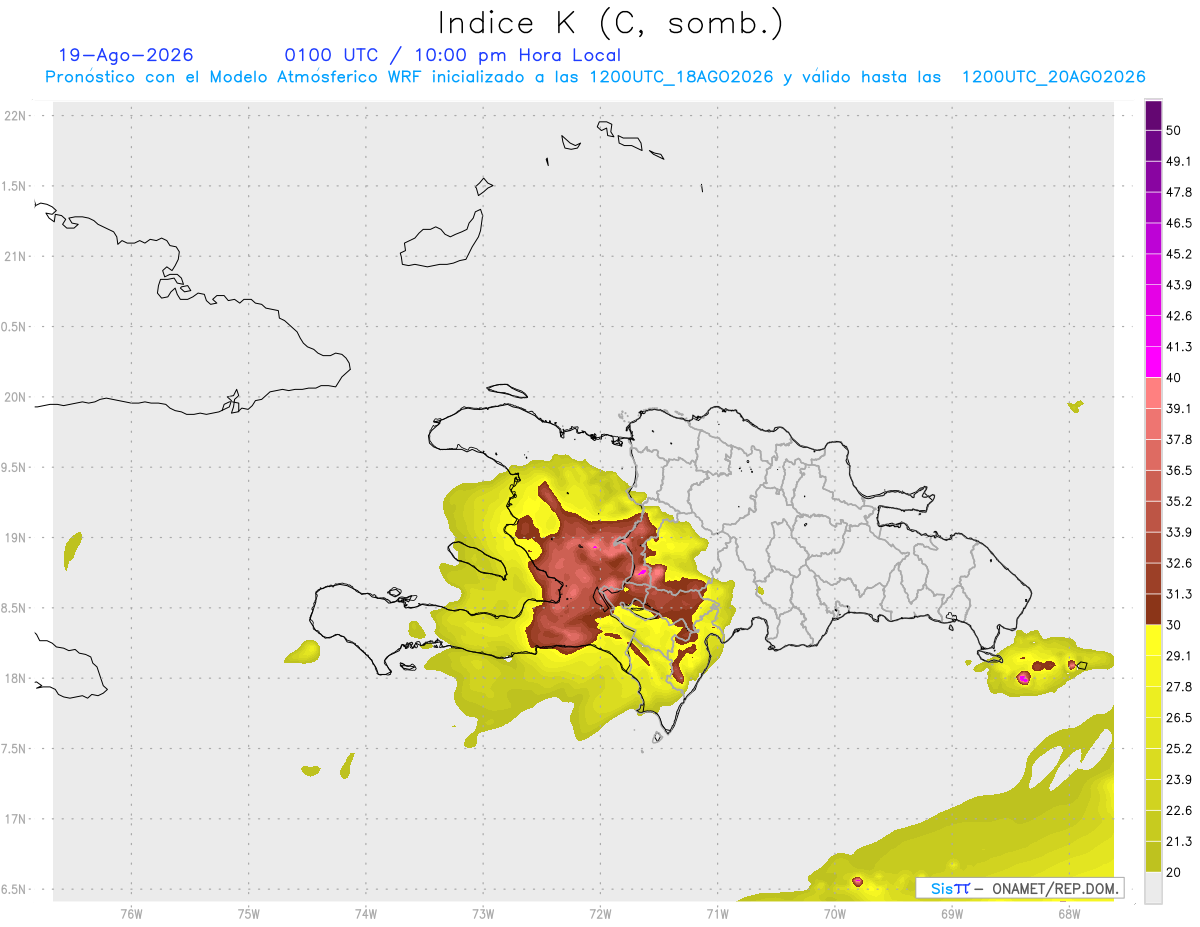Click the colorbar value label "30"
The image size is (1200, 927).
pos(1174,625)
